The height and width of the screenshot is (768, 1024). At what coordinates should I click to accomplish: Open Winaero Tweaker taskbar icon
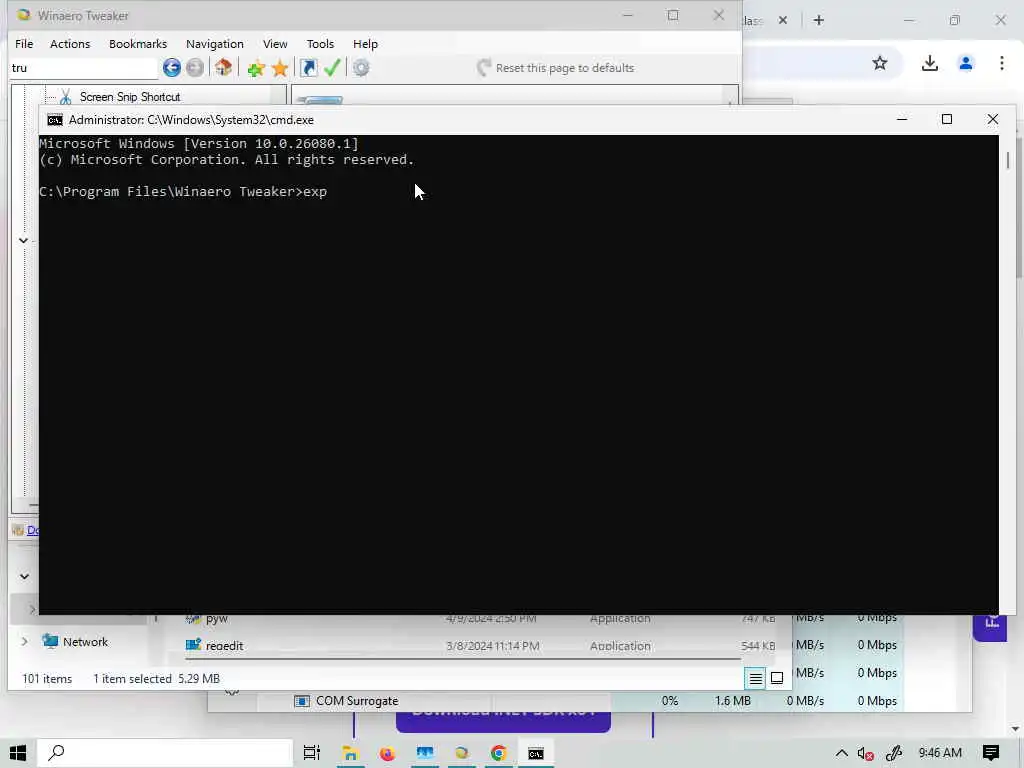click(x=462, y=753)
